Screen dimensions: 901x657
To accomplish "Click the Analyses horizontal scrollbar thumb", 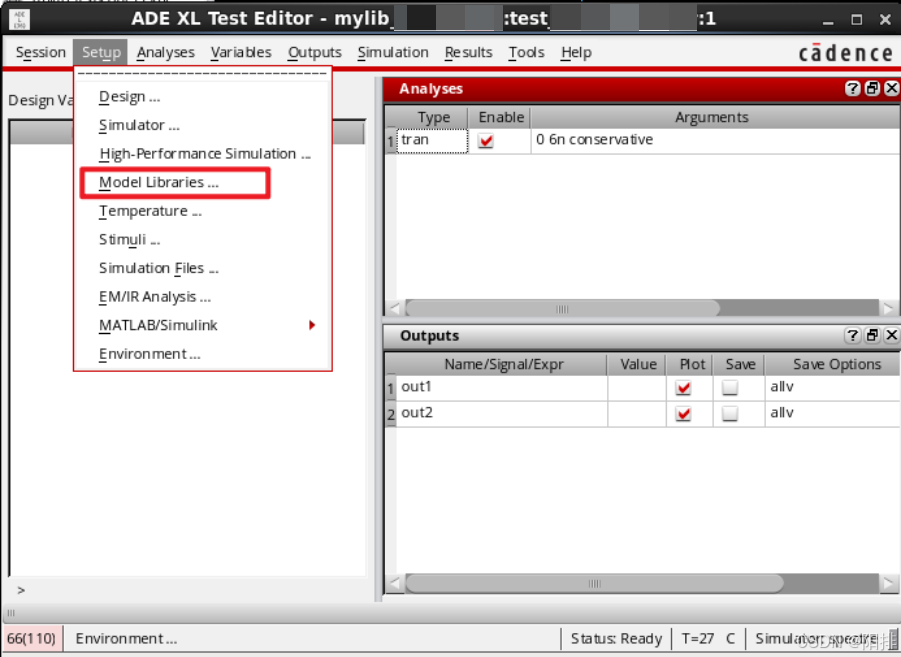I will (x=563, y=309).
